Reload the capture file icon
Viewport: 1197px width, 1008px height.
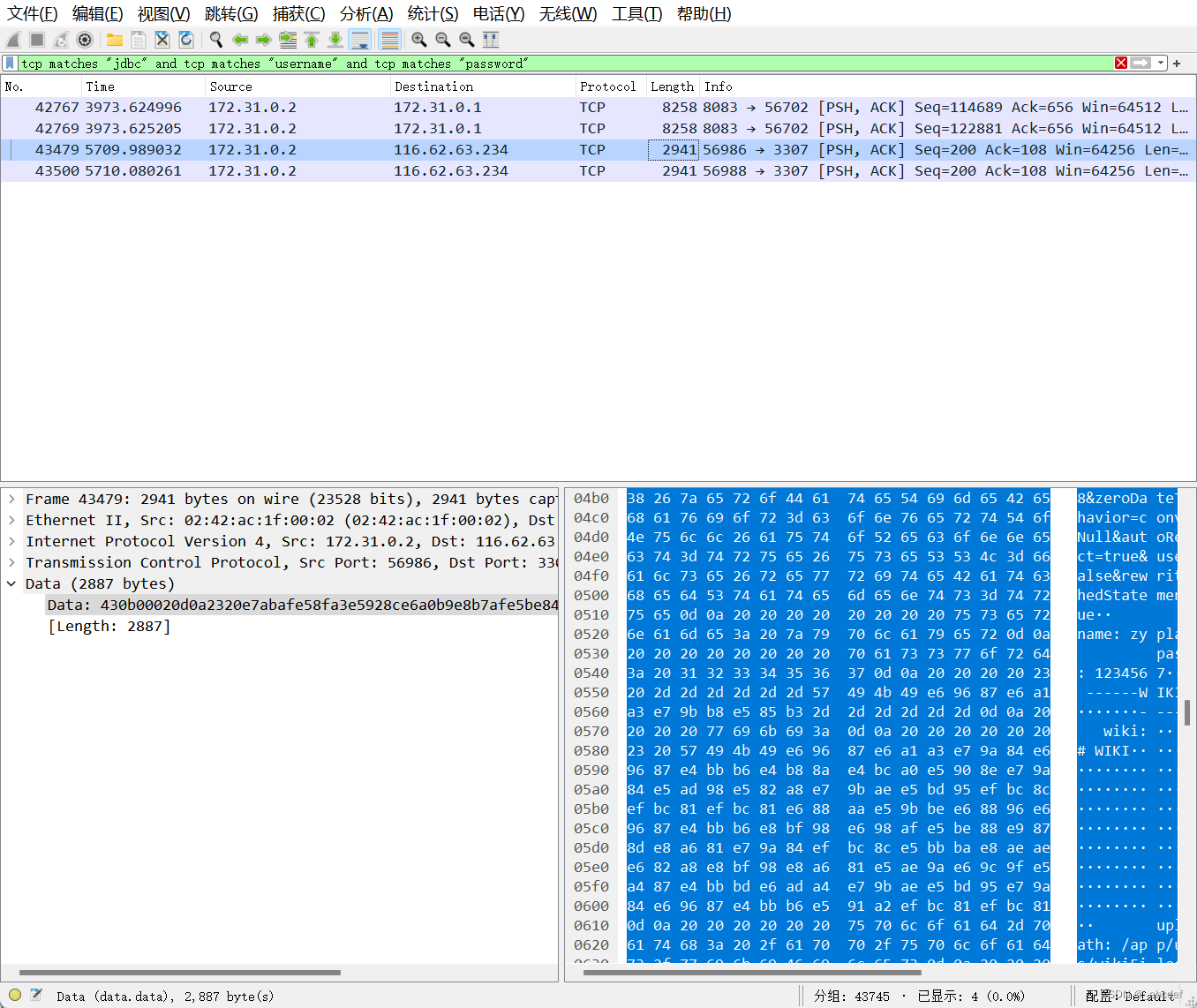tap(186, 40)
